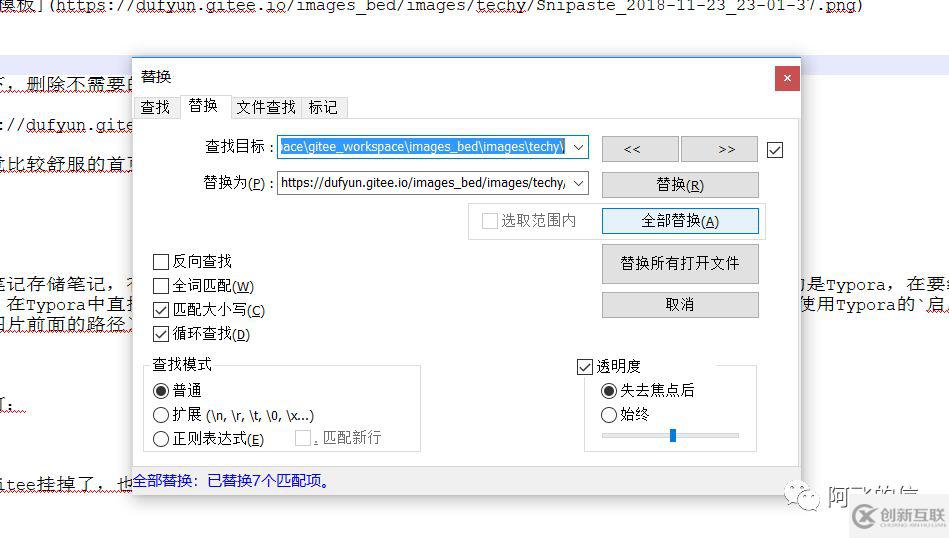Enable 全词匹配 whole word checkbox
949x538 pixels.
click(161, 286)
